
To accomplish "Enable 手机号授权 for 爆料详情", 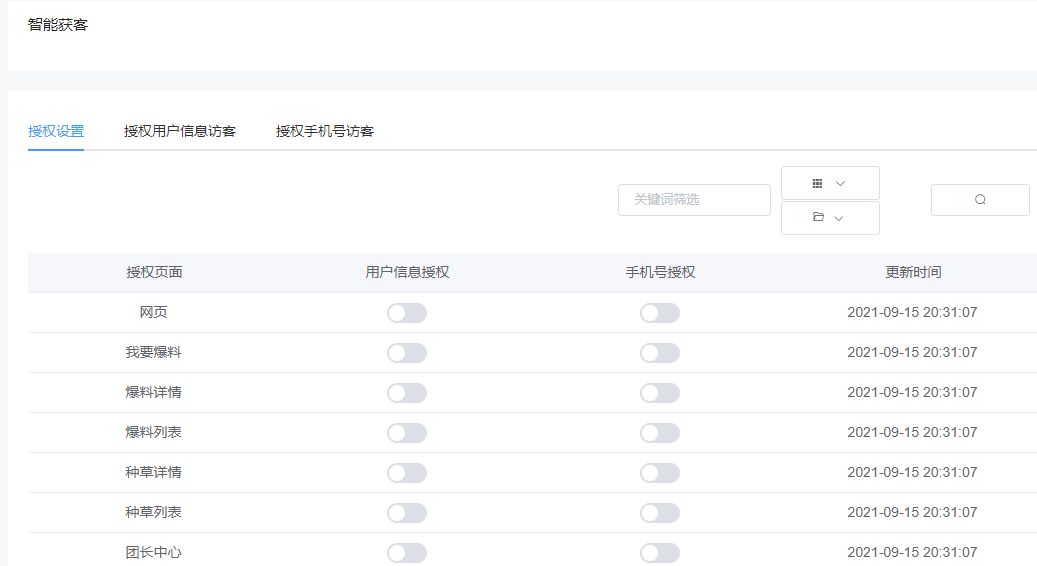I will (660, 393).
